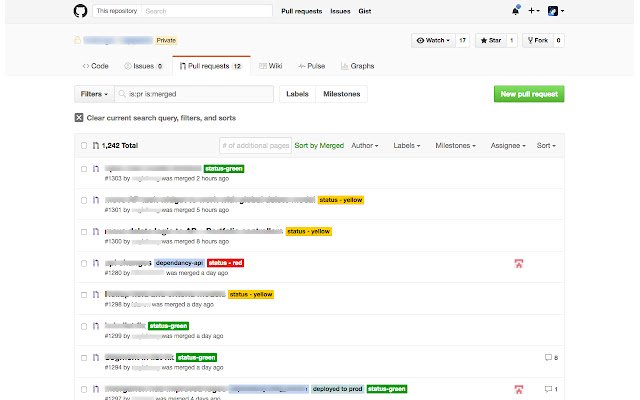Click Clear current search query, filters, and sorts
Viewport: 640px width, 400px height.
pyautogui.click(x=161, y=118)
